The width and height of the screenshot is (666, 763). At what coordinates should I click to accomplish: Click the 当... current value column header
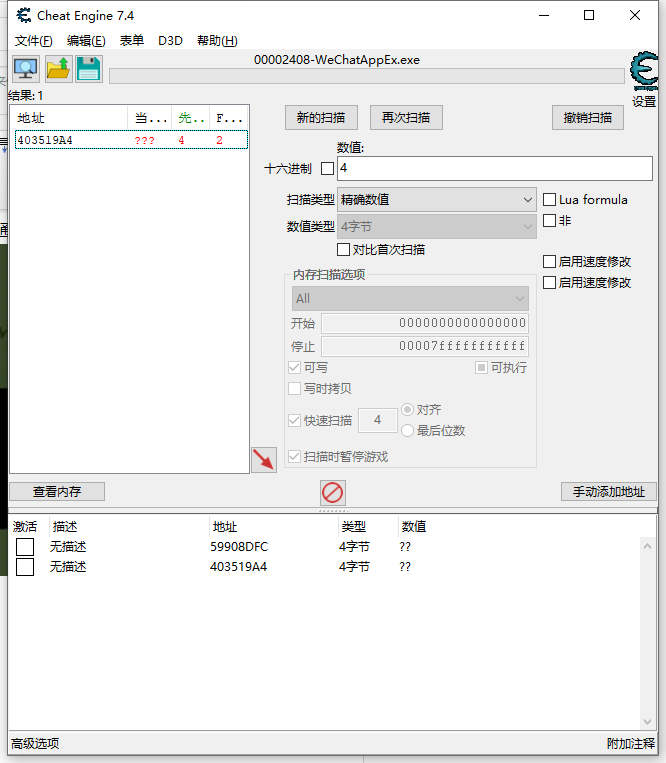point(150,118)
